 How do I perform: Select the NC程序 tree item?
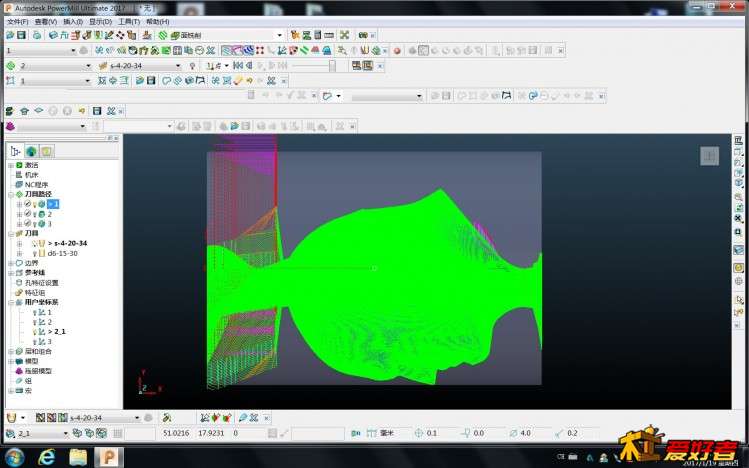pyautogui.click(x=36, y=185)
